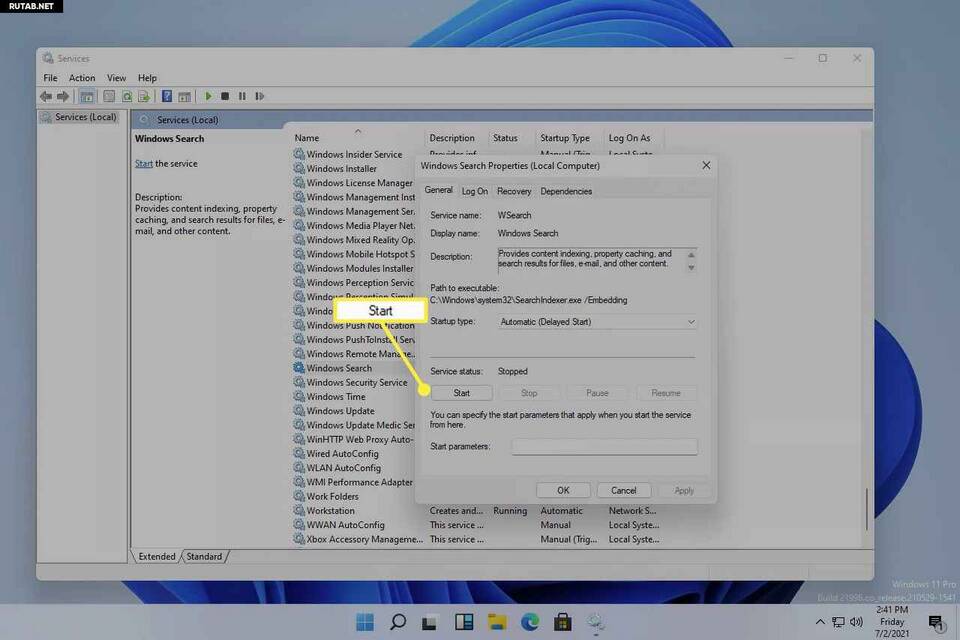The height and width of the screenshot is (640, 960).
Task: Click the Services app icon in the taskbar
Action: [x=596, y=622]
